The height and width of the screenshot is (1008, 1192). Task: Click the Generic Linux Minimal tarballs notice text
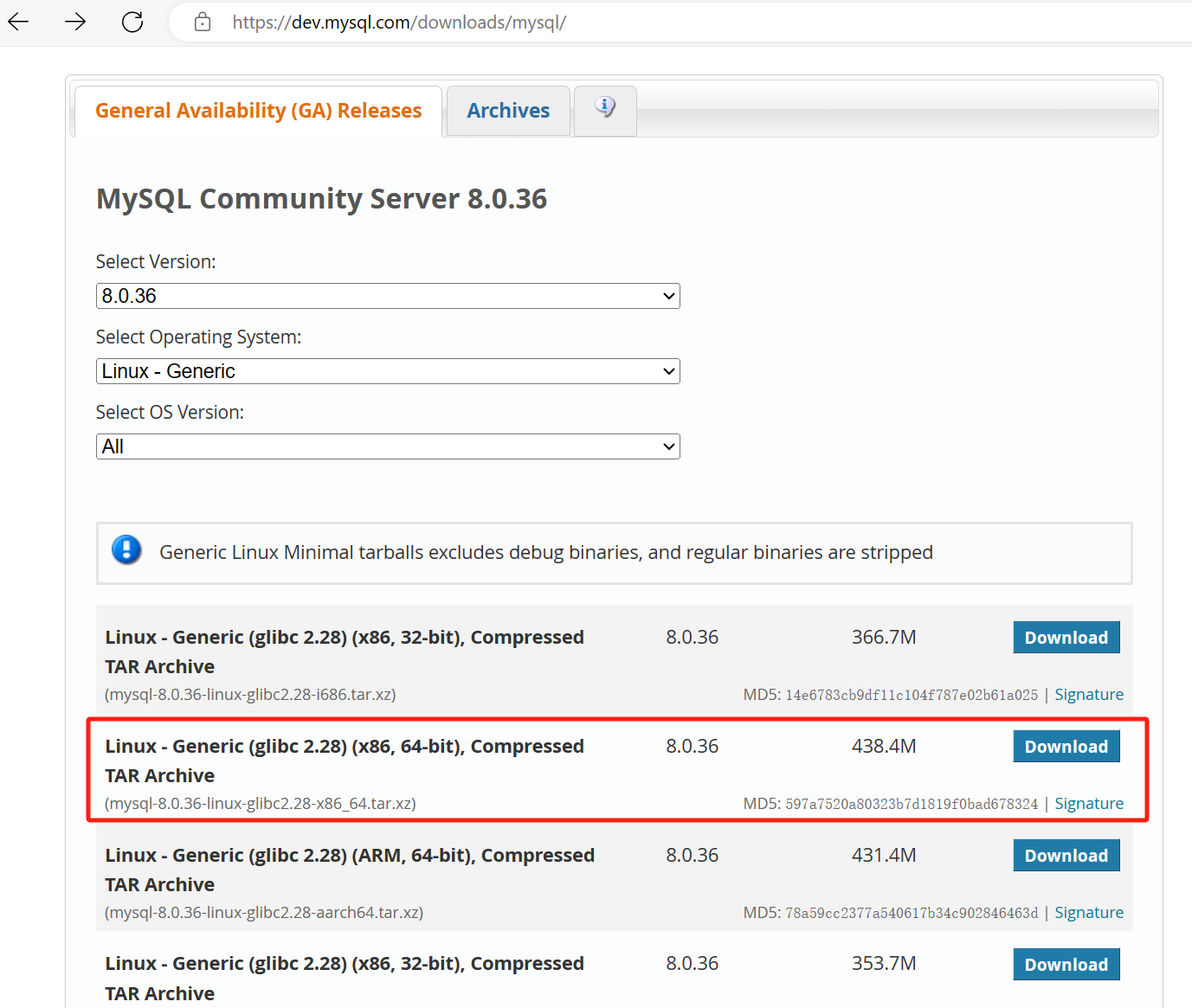pos(546,552)
